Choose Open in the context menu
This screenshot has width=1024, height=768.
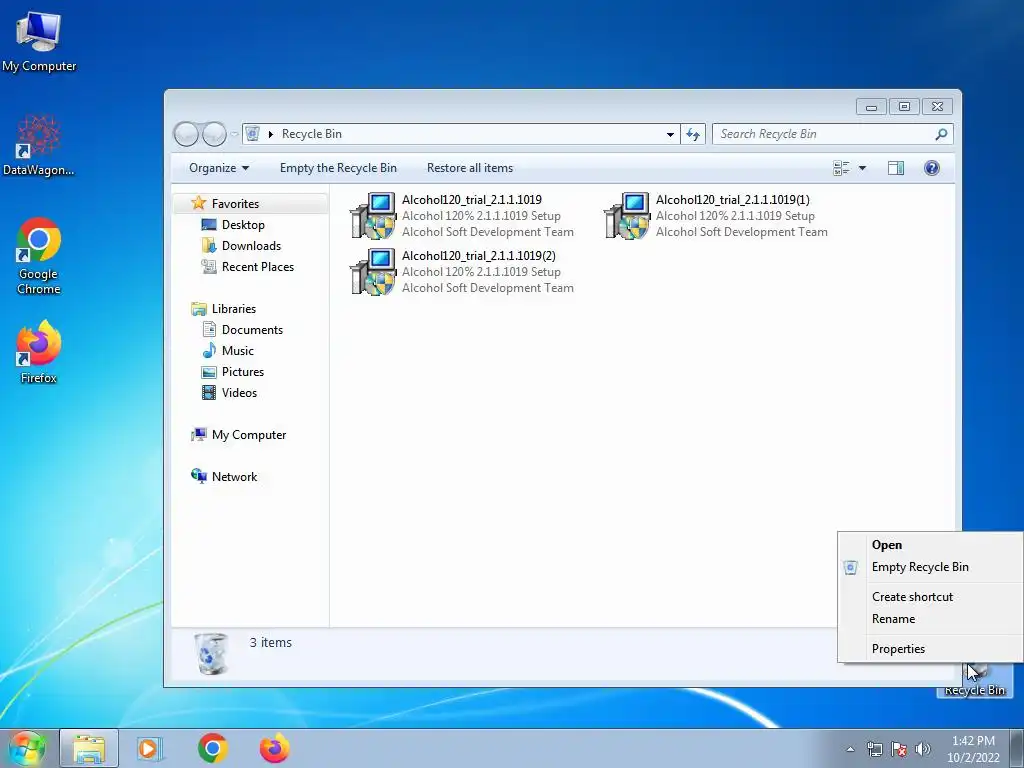[x=931, y=545]
